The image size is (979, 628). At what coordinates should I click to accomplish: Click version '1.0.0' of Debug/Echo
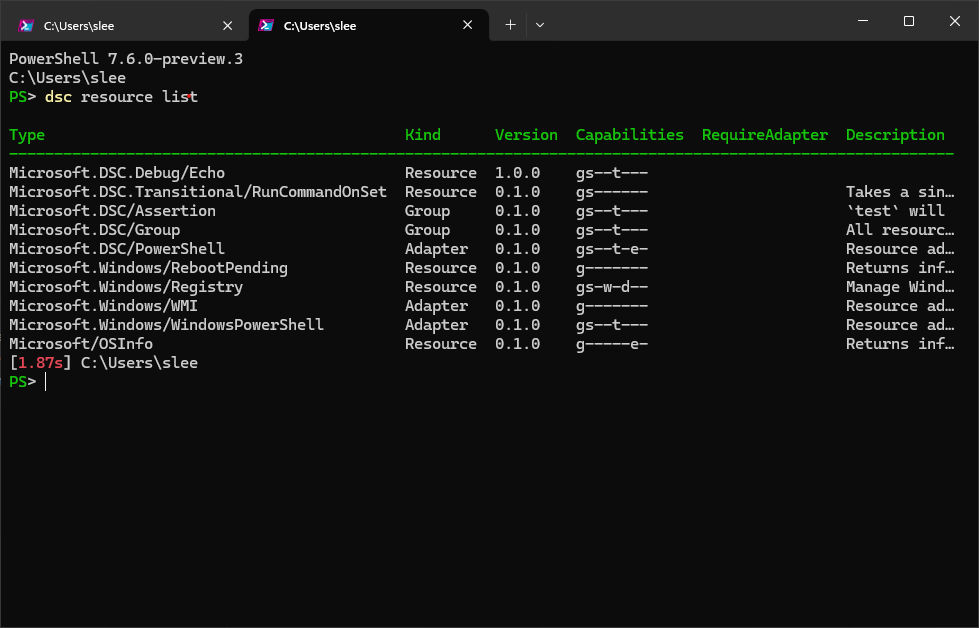point(518,173)
